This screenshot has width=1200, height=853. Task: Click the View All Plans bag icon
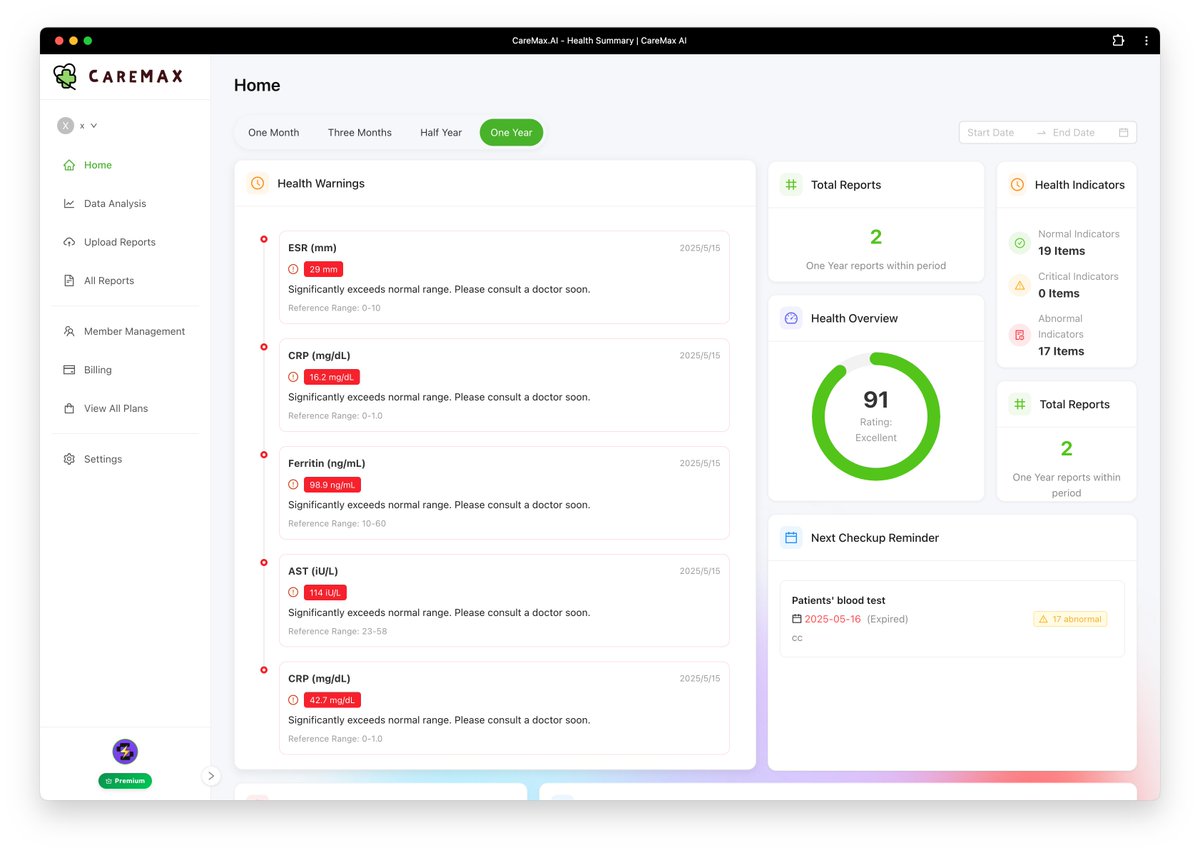coord(69,408)
